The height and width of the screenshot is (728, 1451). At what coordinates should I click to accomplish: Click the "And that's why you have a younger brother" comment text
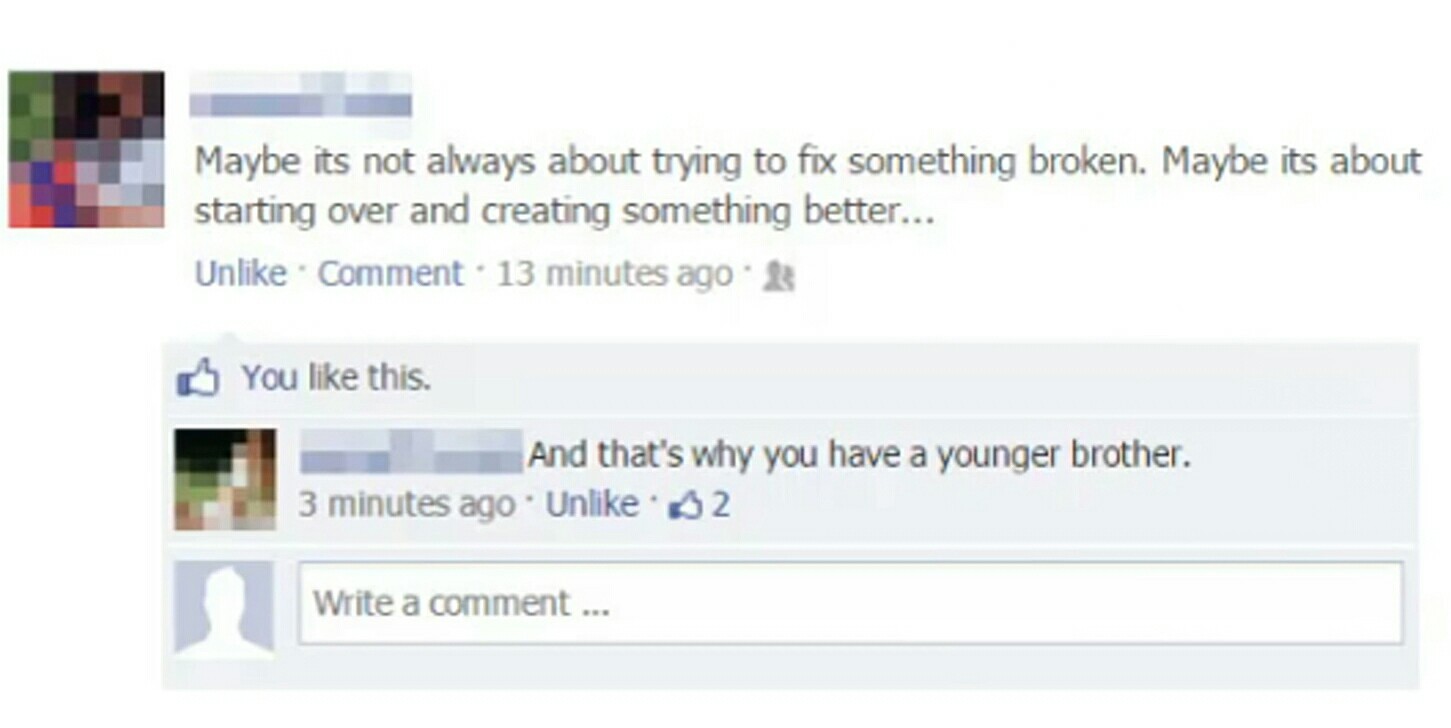[860, 456]
